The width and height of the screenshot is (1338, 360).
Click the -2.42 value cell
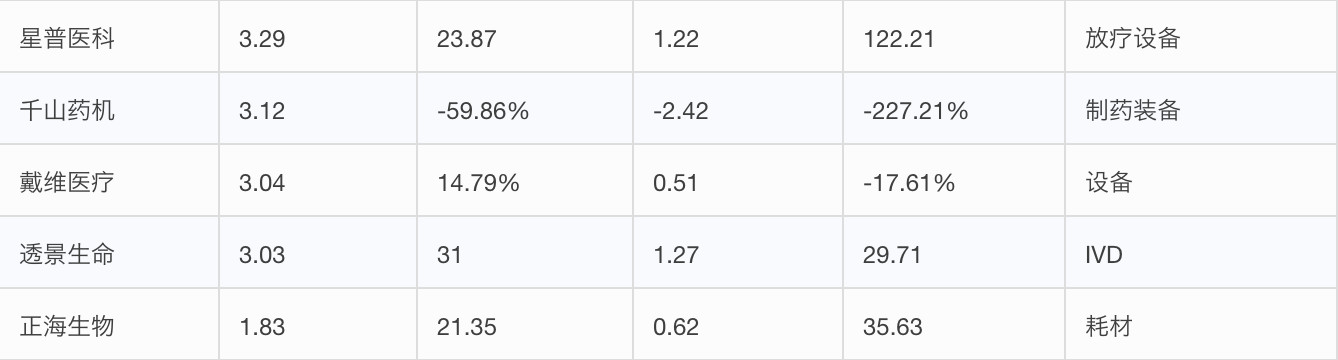click(x=737, y=109)
